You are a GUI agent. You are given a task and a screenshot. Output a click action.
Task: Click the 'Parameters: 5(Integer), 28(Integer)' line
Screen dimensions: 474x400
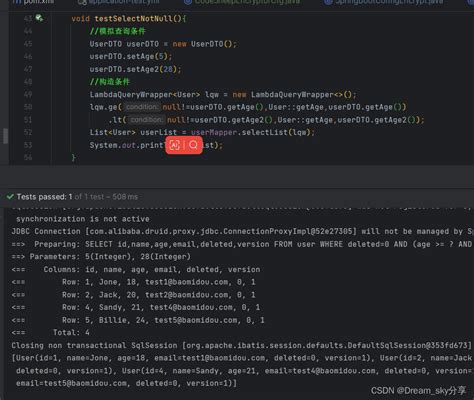pyautogui.click(x=101, y=257)
